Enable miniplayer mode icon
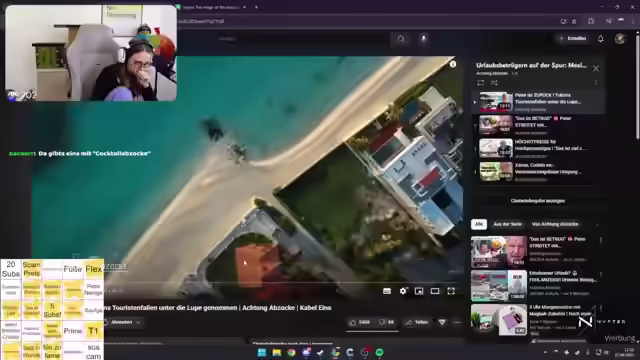Viewport: 640px width, 360px height. coord(419,291)
